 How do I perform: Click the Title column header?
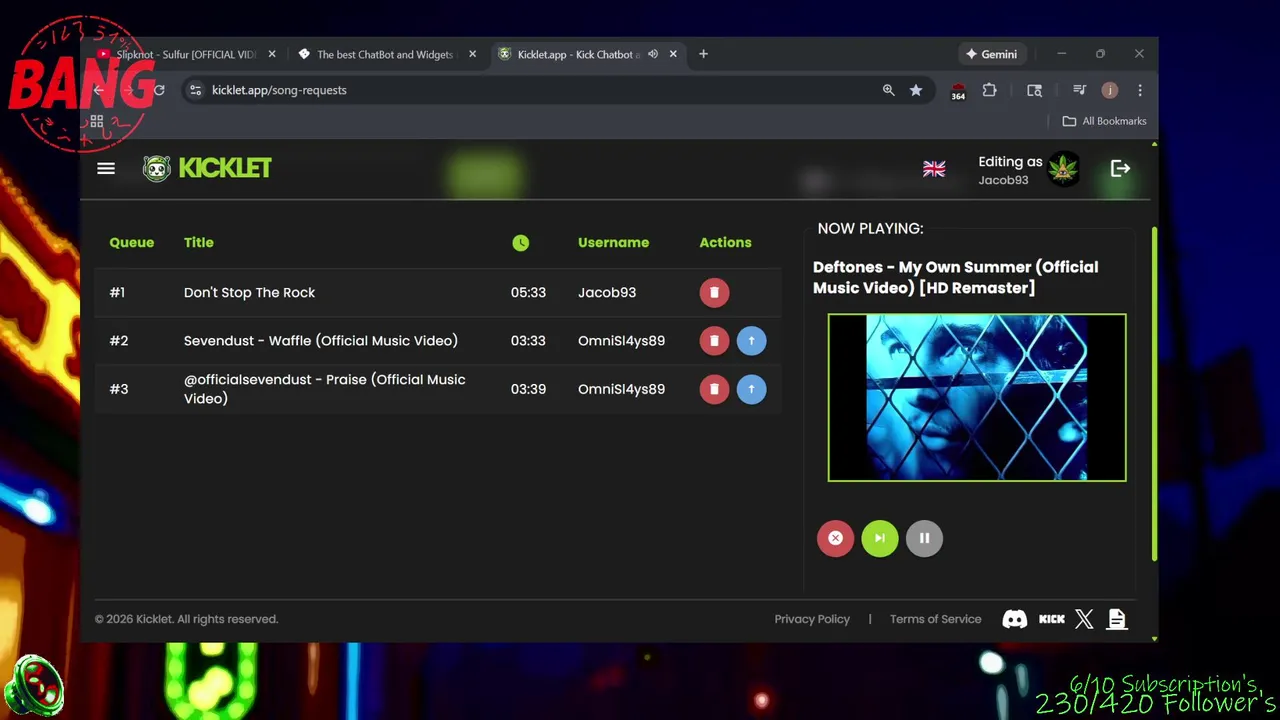pyautogui.click(x=199, y=243)
